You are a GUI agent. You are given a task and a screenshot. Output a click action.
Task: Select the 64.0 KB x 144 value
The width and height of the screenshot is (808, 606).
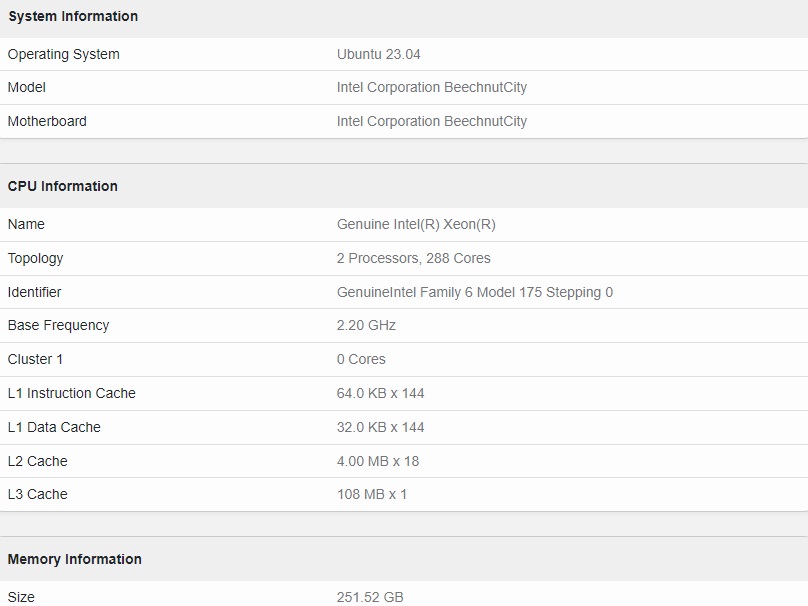380,393
